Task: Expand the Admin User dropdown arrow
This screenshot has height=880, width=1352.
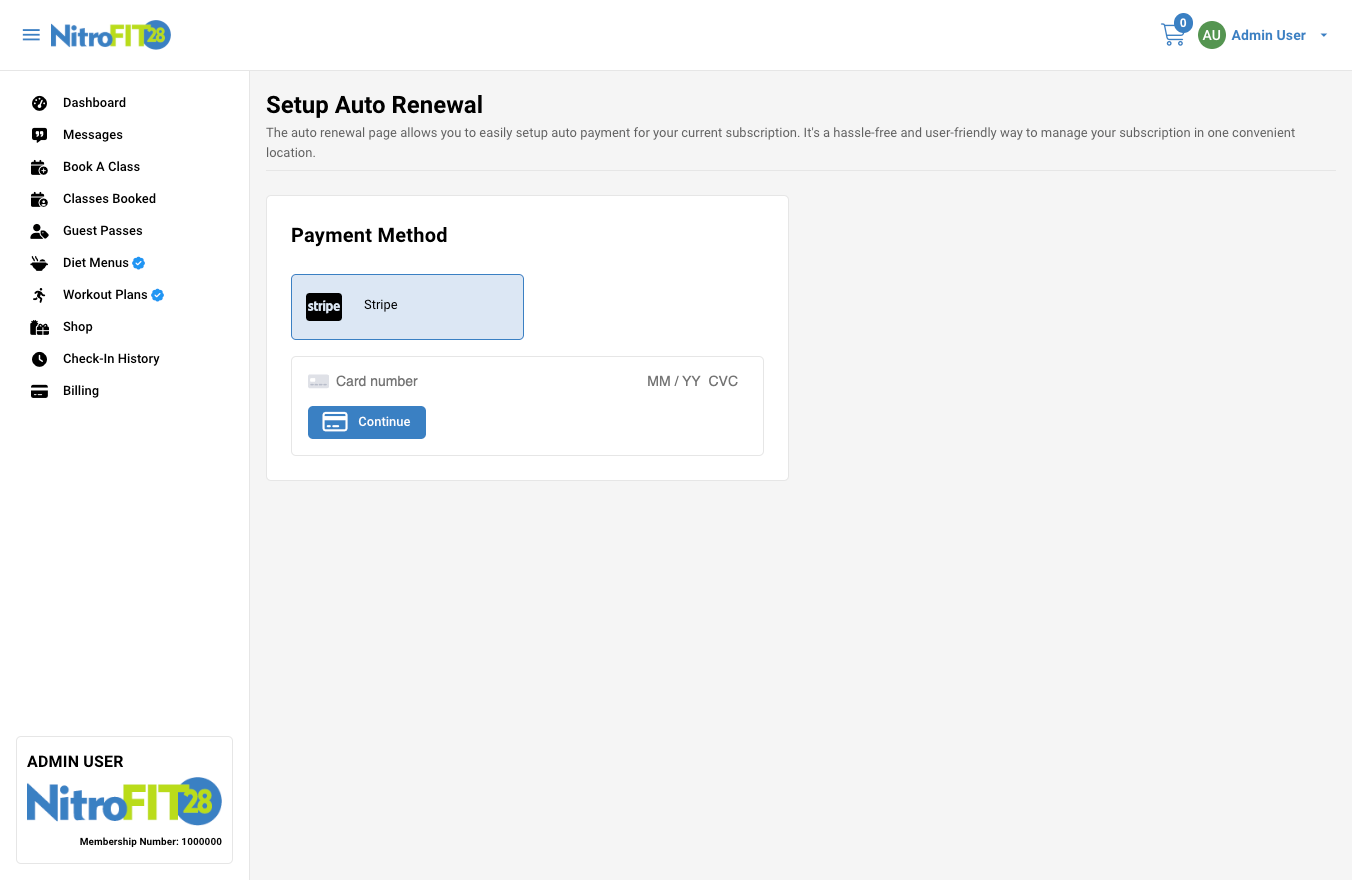Action: 1324,35
